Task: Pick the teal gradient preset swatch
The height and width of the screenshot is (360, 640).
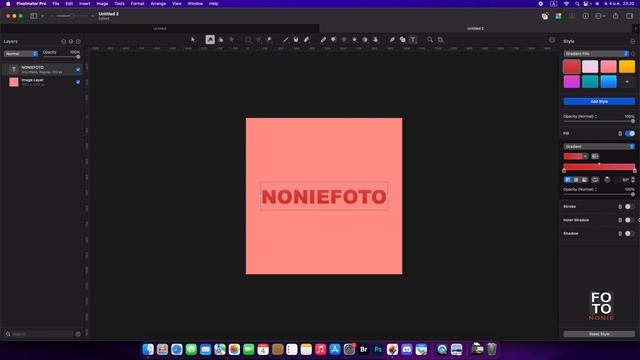Action: 590,82
